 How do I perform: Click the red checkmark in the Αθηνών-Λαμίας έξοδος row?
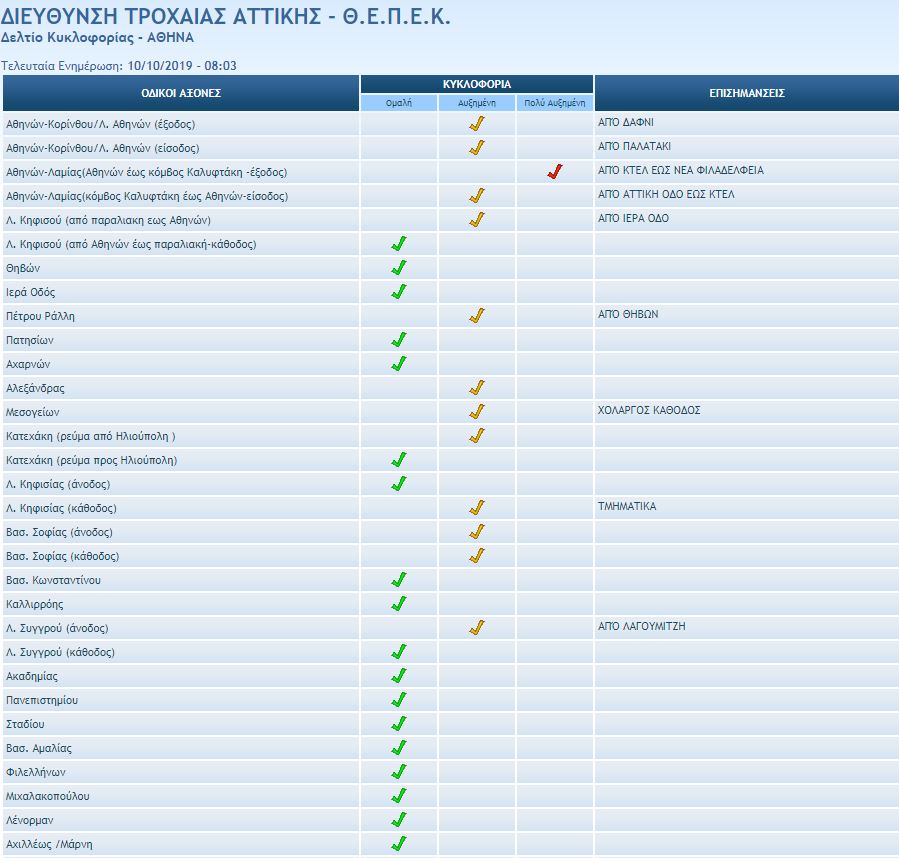(555, 172)
